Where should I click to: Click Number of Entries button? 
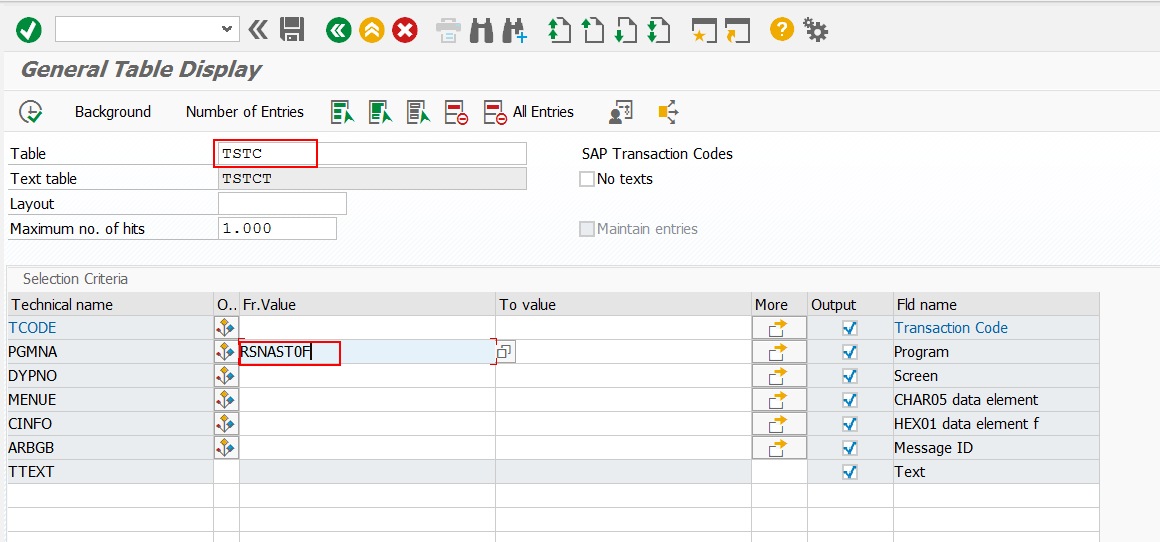[x=245, y=112]
